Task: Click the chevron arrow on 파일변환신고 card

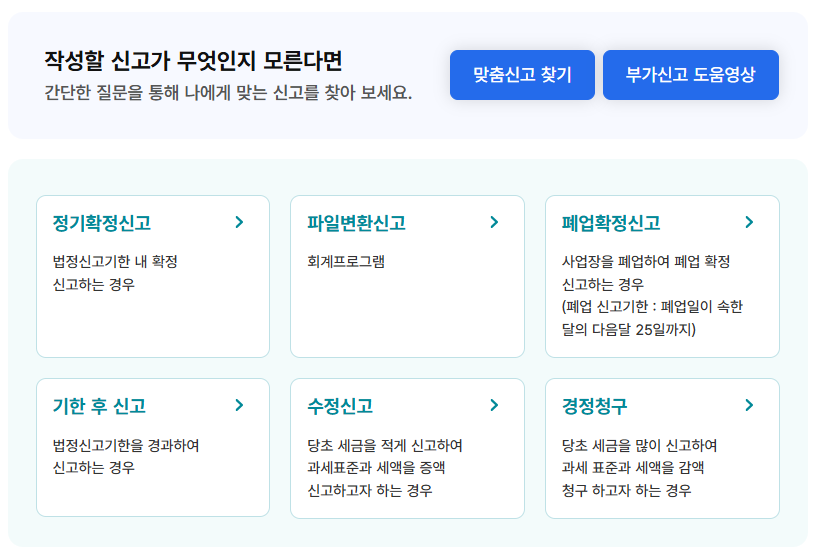Action: 494,223
